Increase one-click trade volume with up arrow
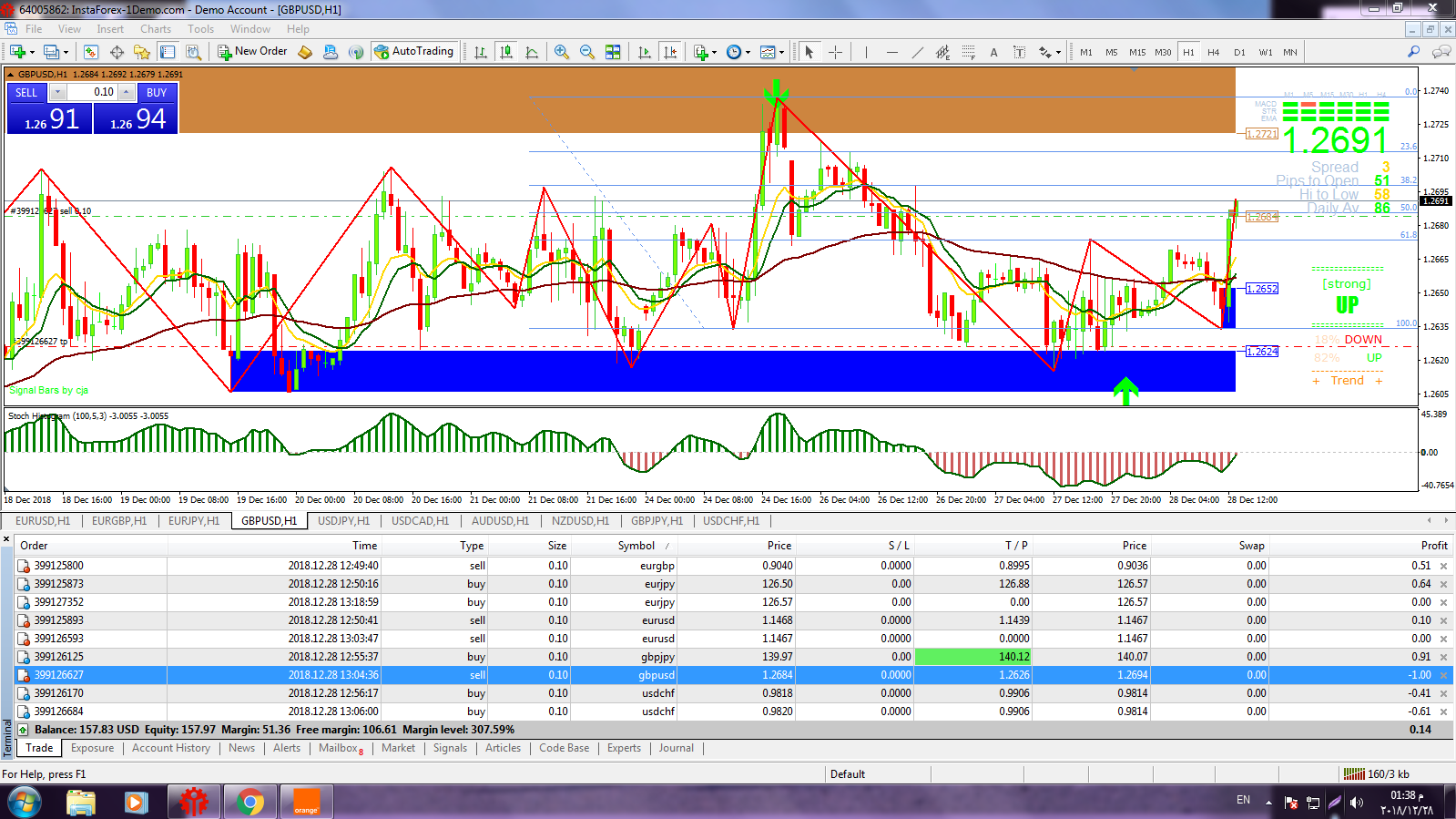The width and height of the screenshot is (1456, 819). pyautogui.click(x=127, y=92)
